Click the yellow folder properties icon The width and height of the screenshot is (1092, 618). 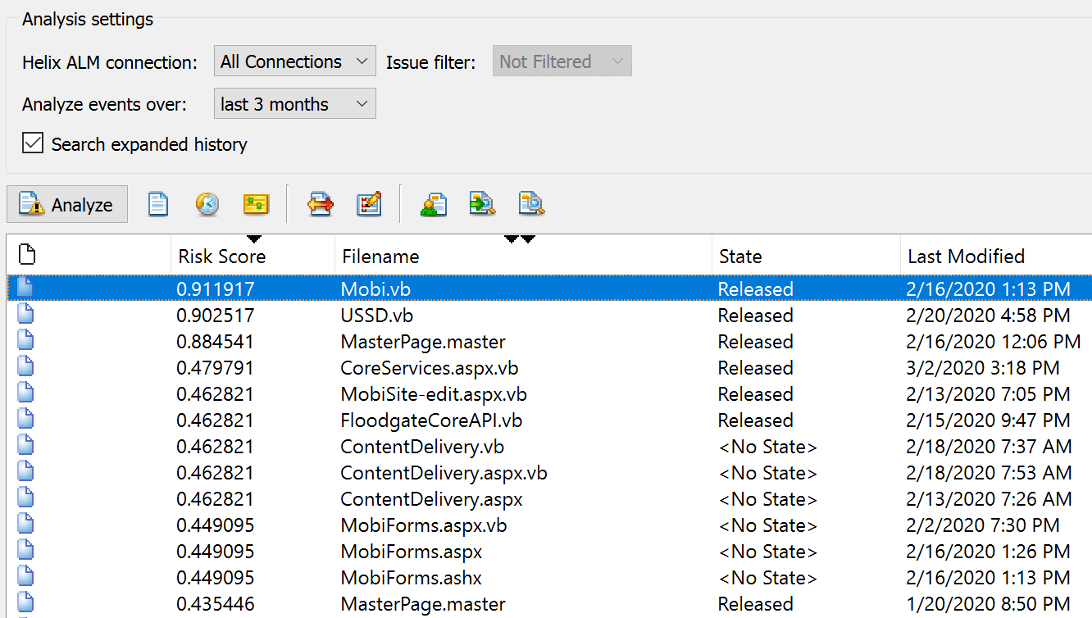pos(256,203)
